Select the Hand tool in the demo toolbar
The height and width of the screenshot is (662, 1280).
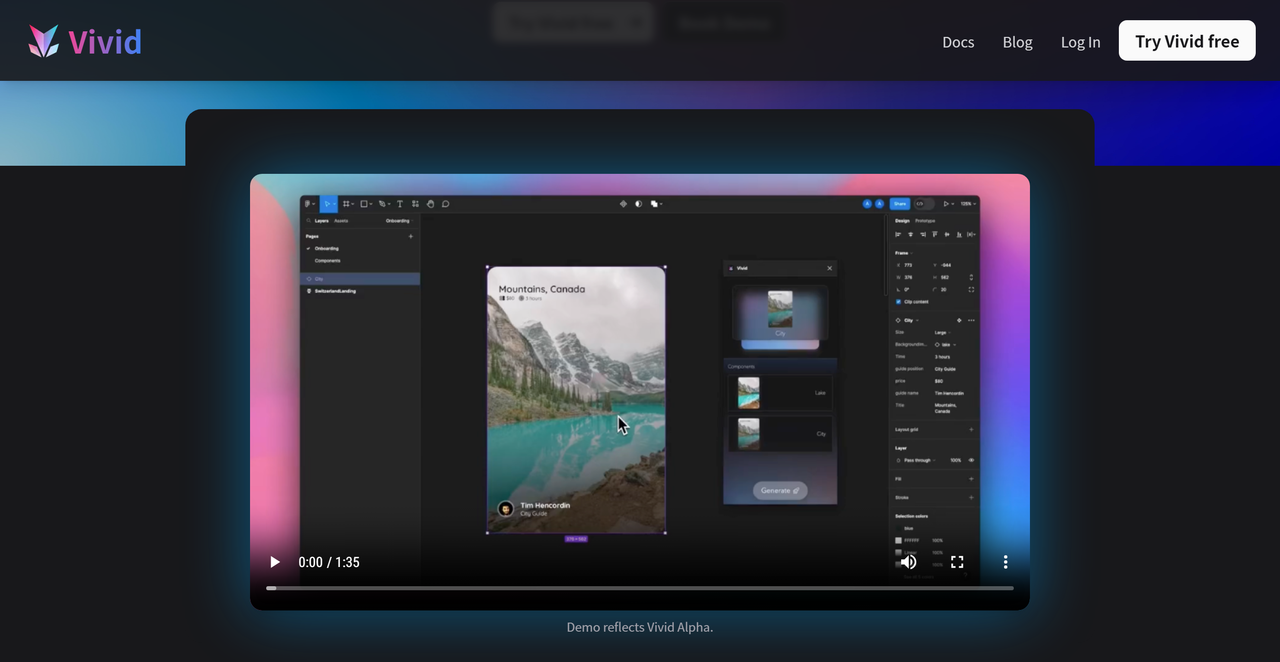430,203
